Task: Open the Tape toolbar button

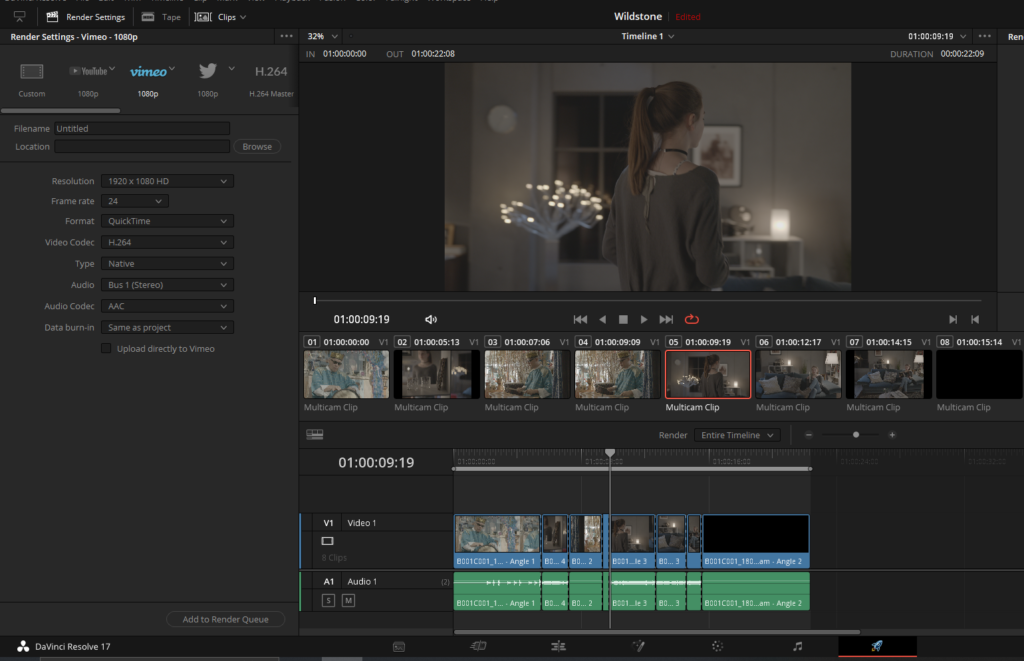Action: tap(161, 17)
